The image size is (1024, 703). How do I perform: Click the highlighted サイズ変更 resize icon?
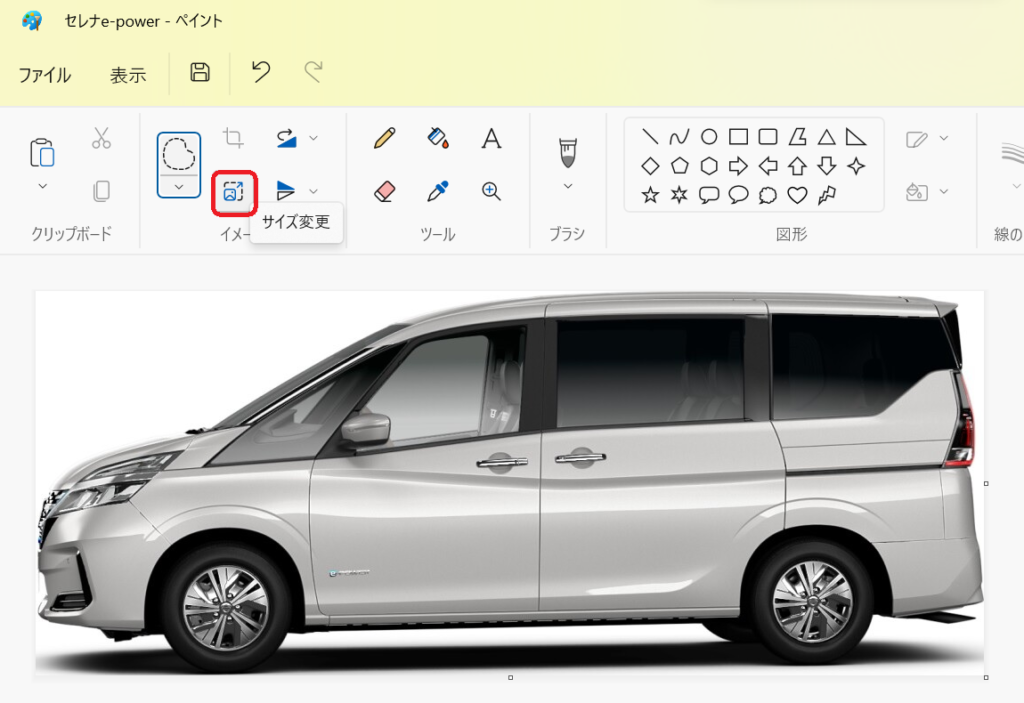point(234,191)
